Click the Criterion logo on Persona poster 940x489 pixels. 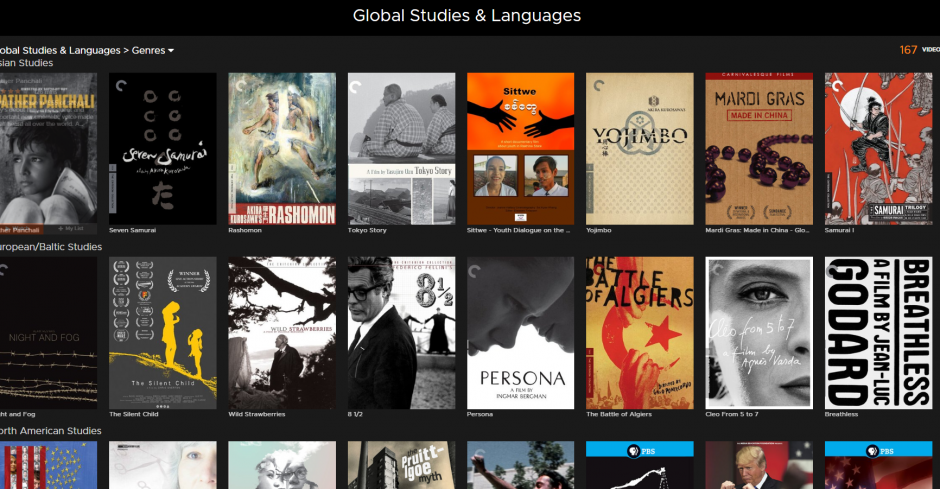click(x=476, y=272)
